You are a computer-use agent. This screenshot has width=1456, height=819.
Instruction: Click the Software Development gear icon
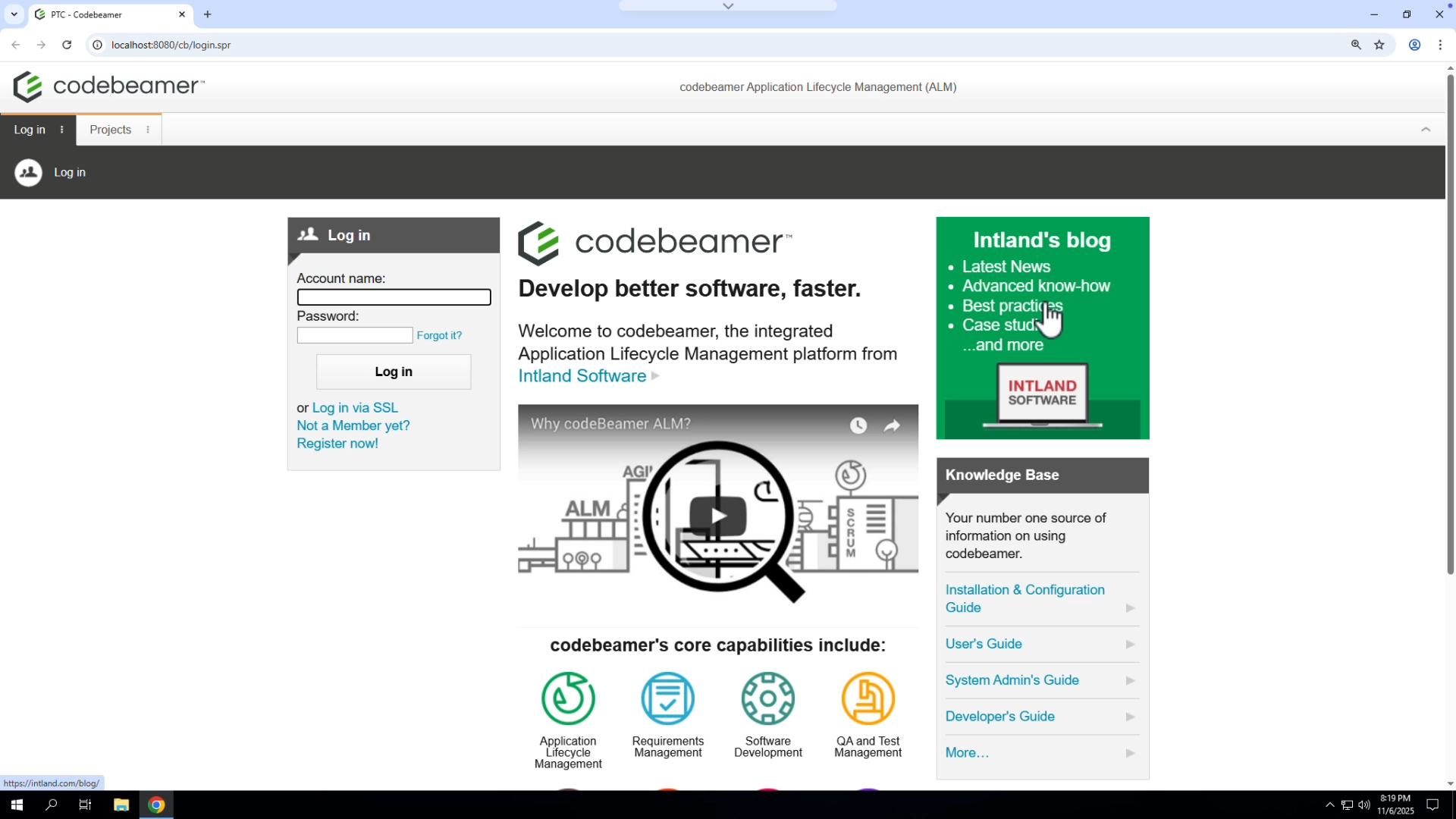[x=767, y=698]
